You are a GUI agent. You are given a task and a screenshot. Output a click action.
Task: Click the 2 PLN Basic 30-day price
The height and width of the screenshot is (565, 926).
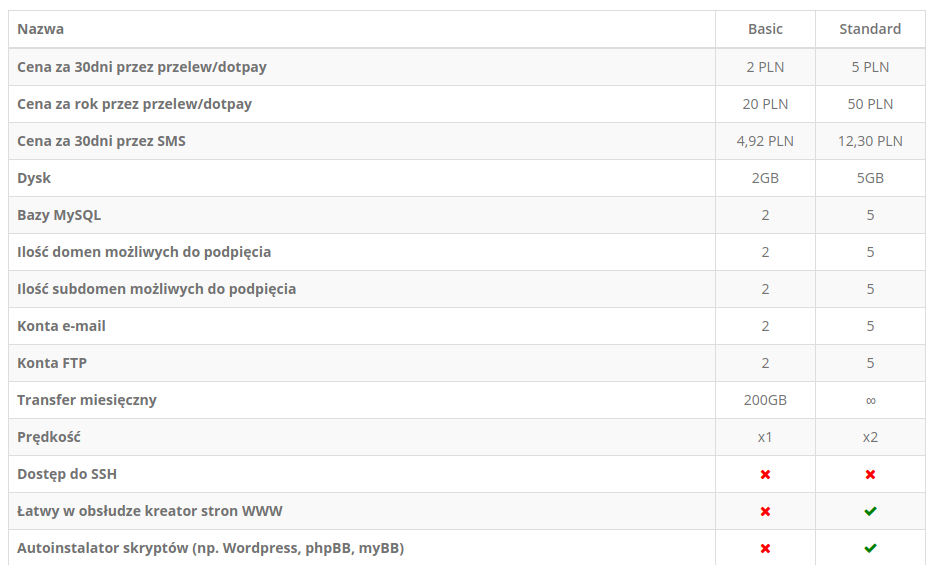(765, 67)
